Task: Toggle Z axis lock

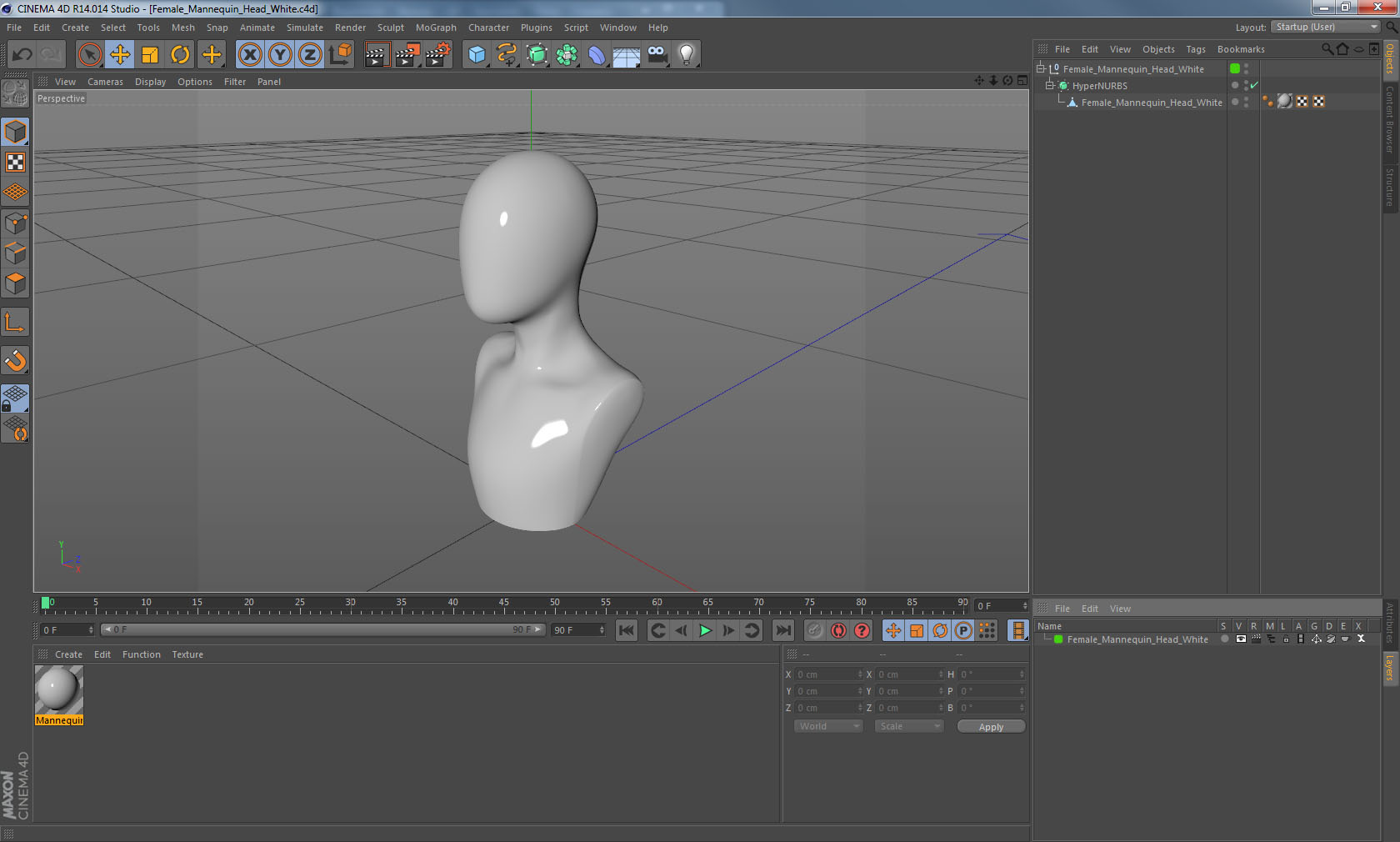Action: click(310, 55)
